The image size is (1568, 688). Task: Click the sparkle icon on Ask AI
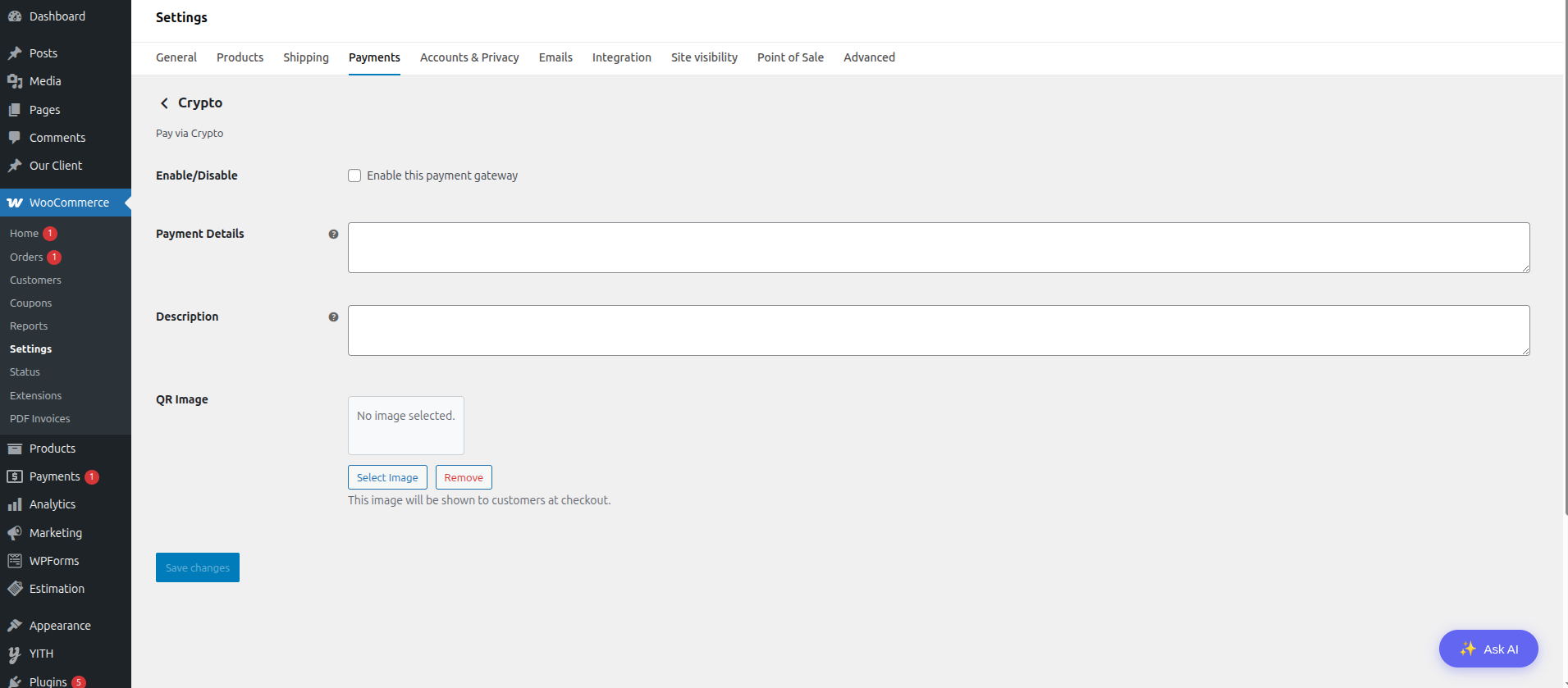1468,649
